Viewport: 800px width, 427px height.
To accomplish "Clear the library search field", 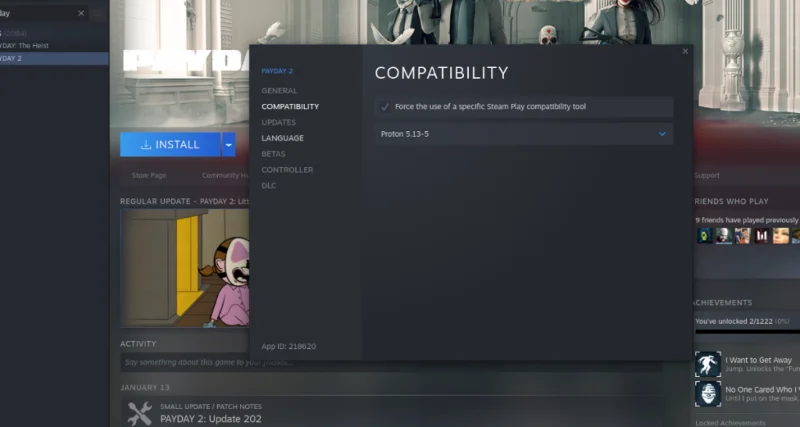I will (81, 13).
